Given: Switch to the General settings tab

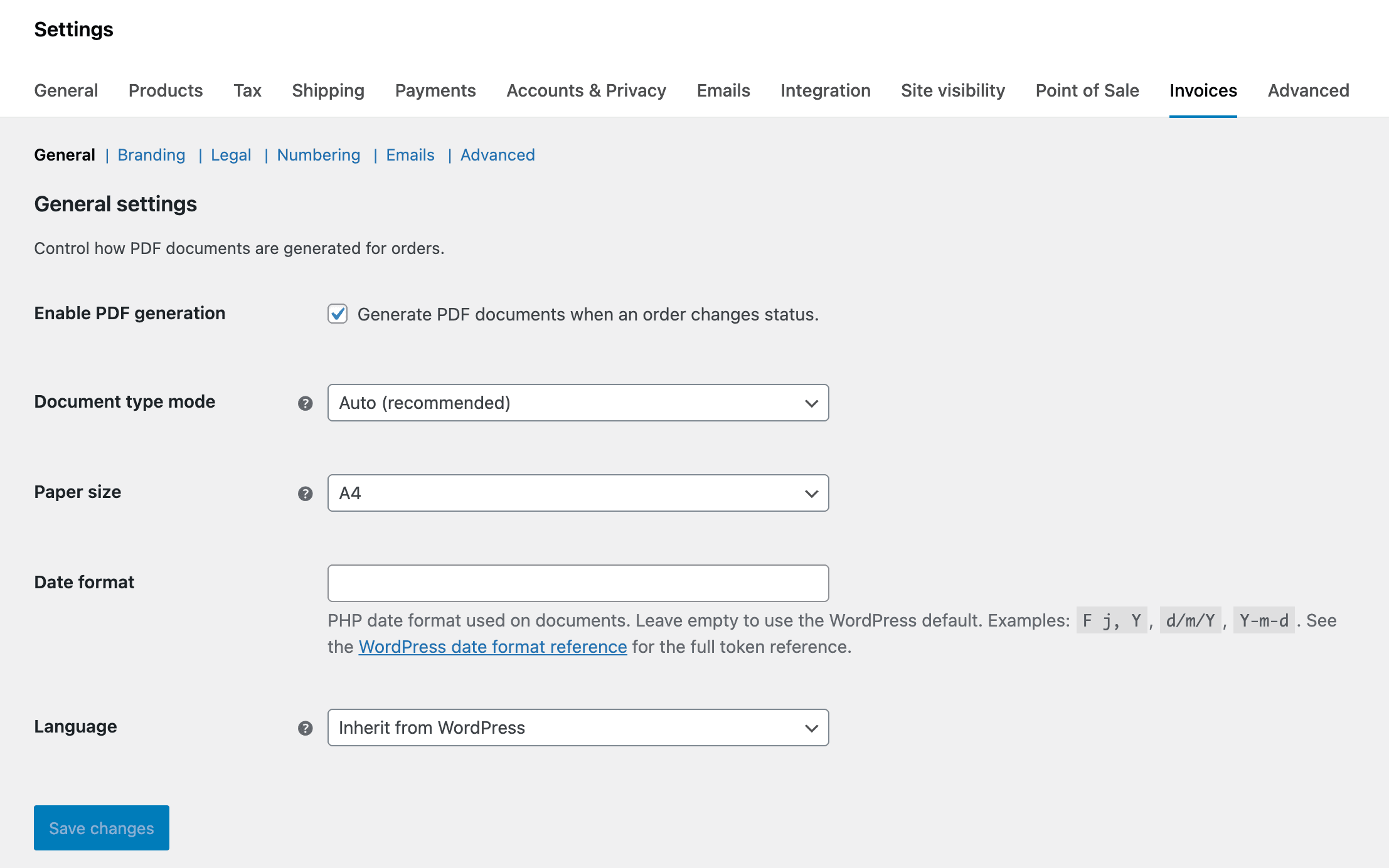Looking at the screenshot, I should click(x=66, y=90).
